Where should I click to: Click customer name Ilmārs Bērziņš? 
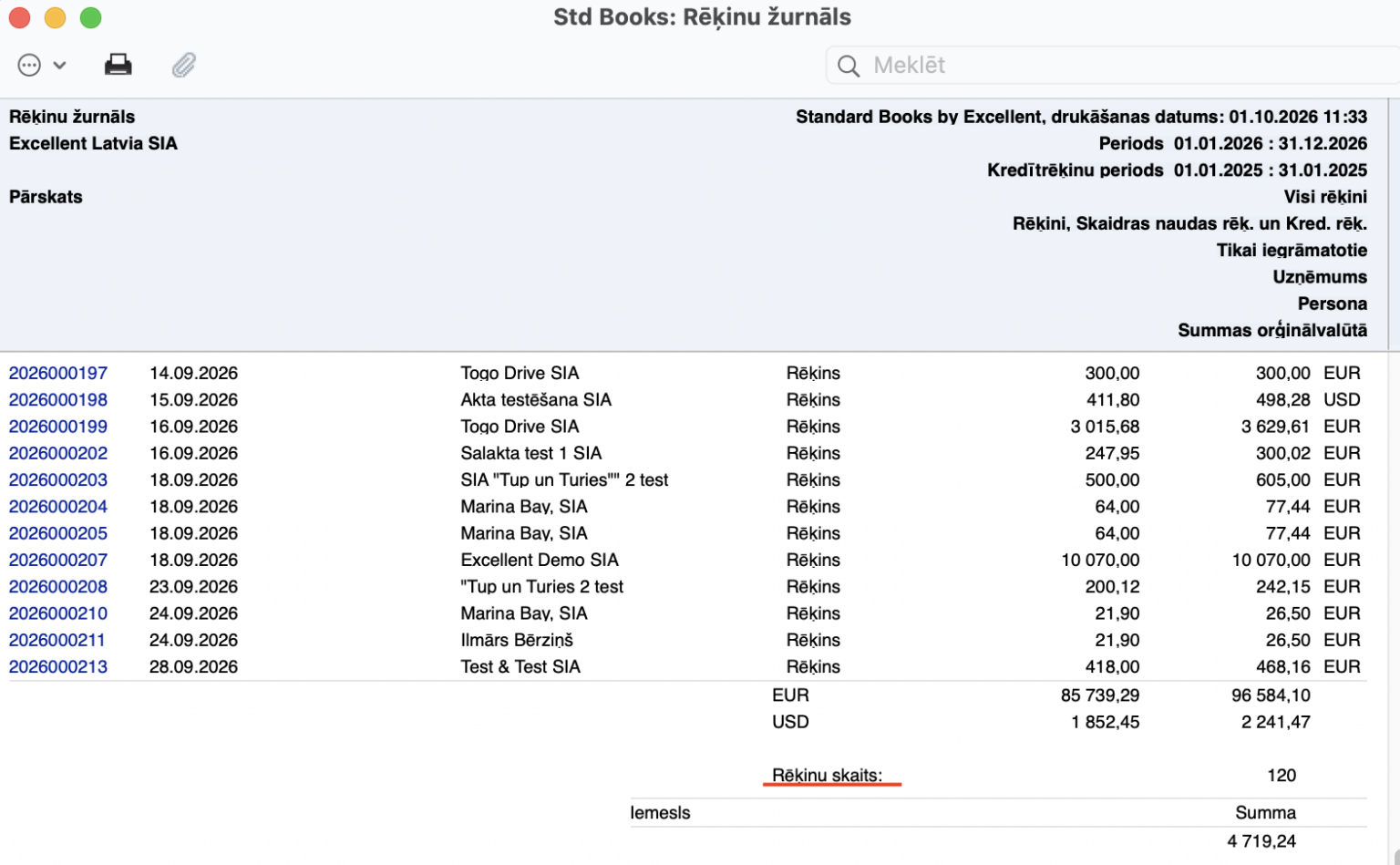(517, 640)
